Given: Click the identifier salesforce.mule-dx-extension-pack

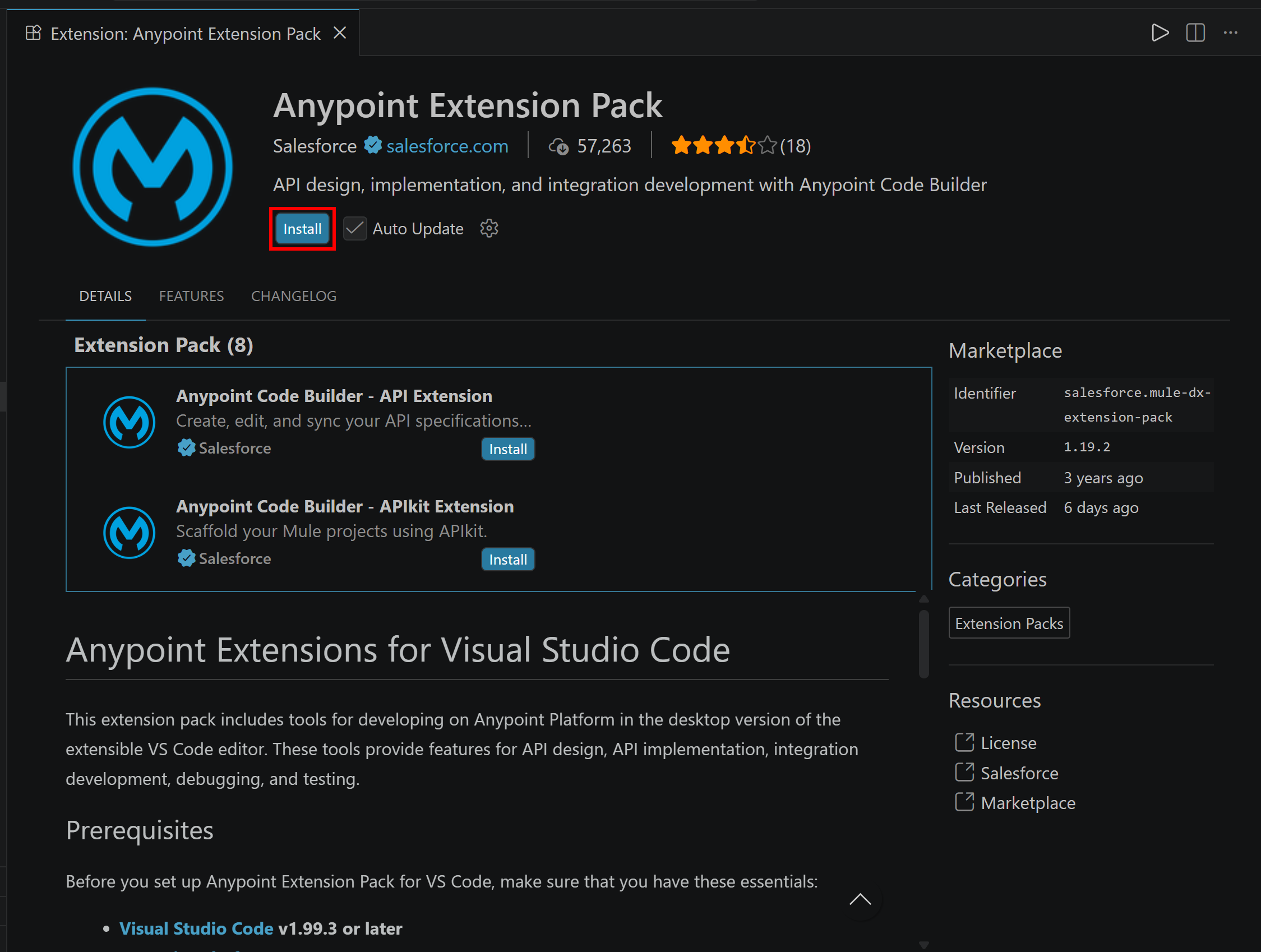Looking at the screenshot, I should [1137, 405].
